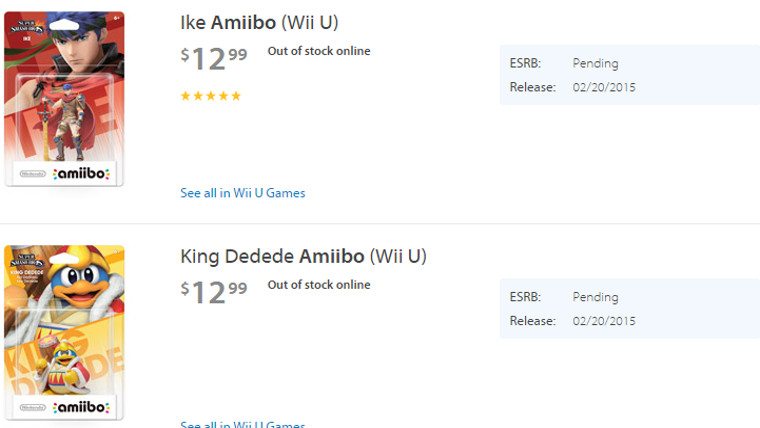
Task: Open the King Dedede Amiibo (Wii U) title
Action: coord(303,256)
